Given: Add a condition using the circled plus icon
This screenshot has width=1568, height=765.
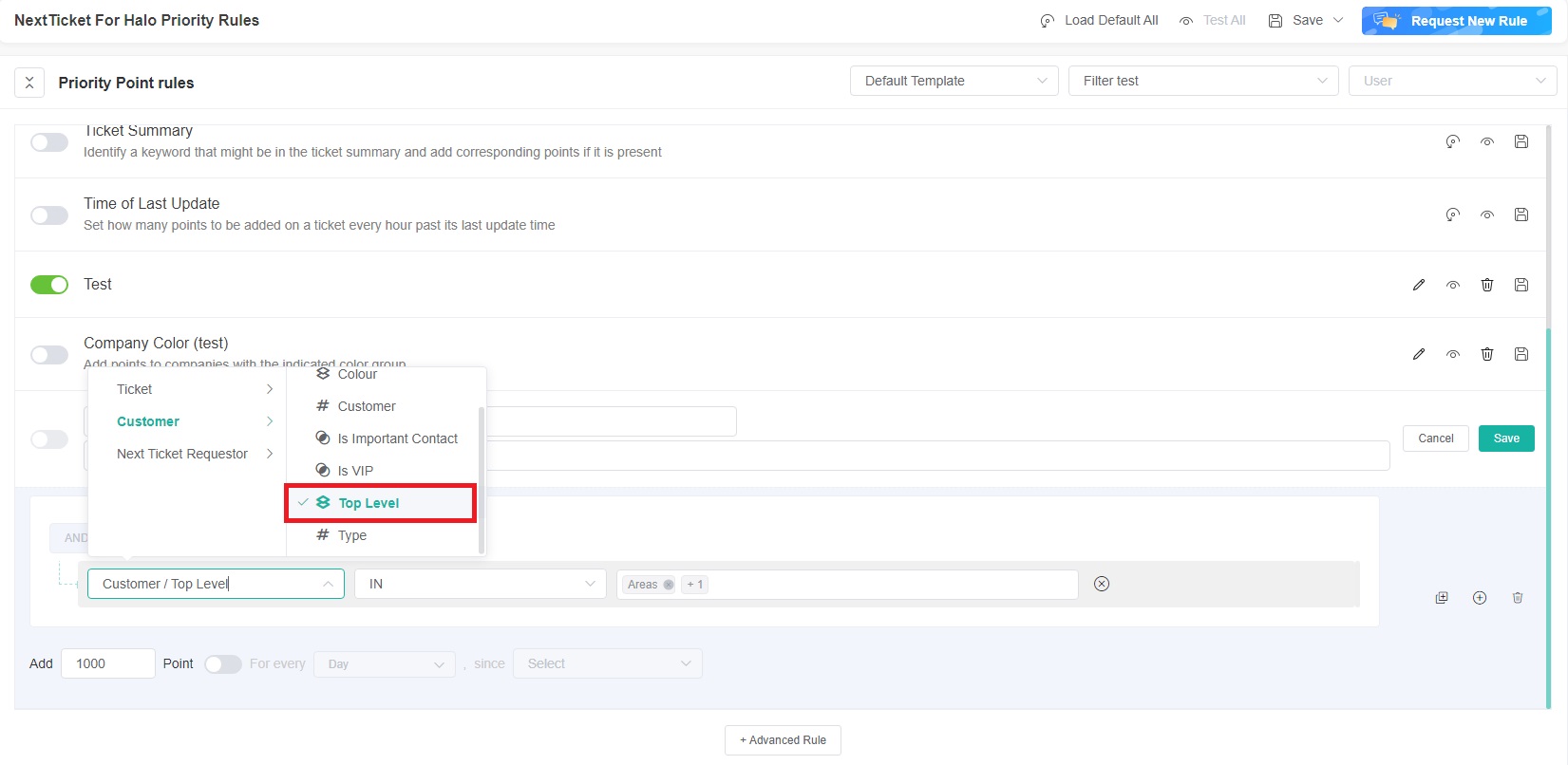Looking at the screenshot, I should pos(1480,598).
